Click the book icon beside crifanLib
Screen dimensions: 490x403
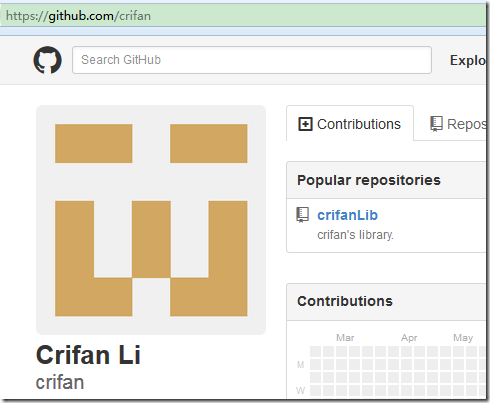303,215
